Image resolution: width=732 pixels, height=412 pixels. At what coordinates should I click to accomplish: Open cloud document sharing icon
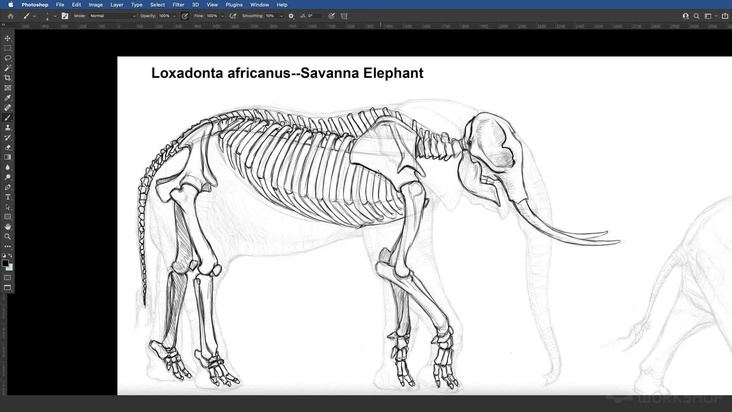686,16
